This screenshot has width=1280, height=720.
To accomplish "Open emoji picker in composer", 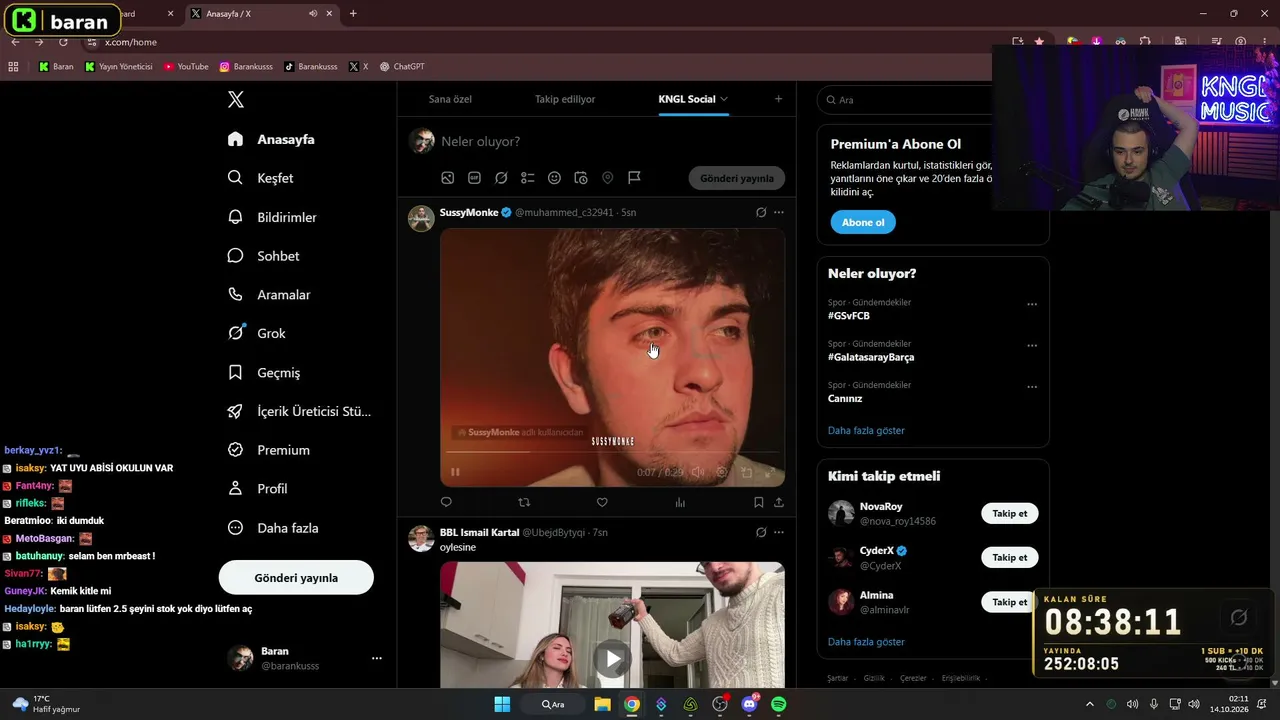I will pos(554,178).
